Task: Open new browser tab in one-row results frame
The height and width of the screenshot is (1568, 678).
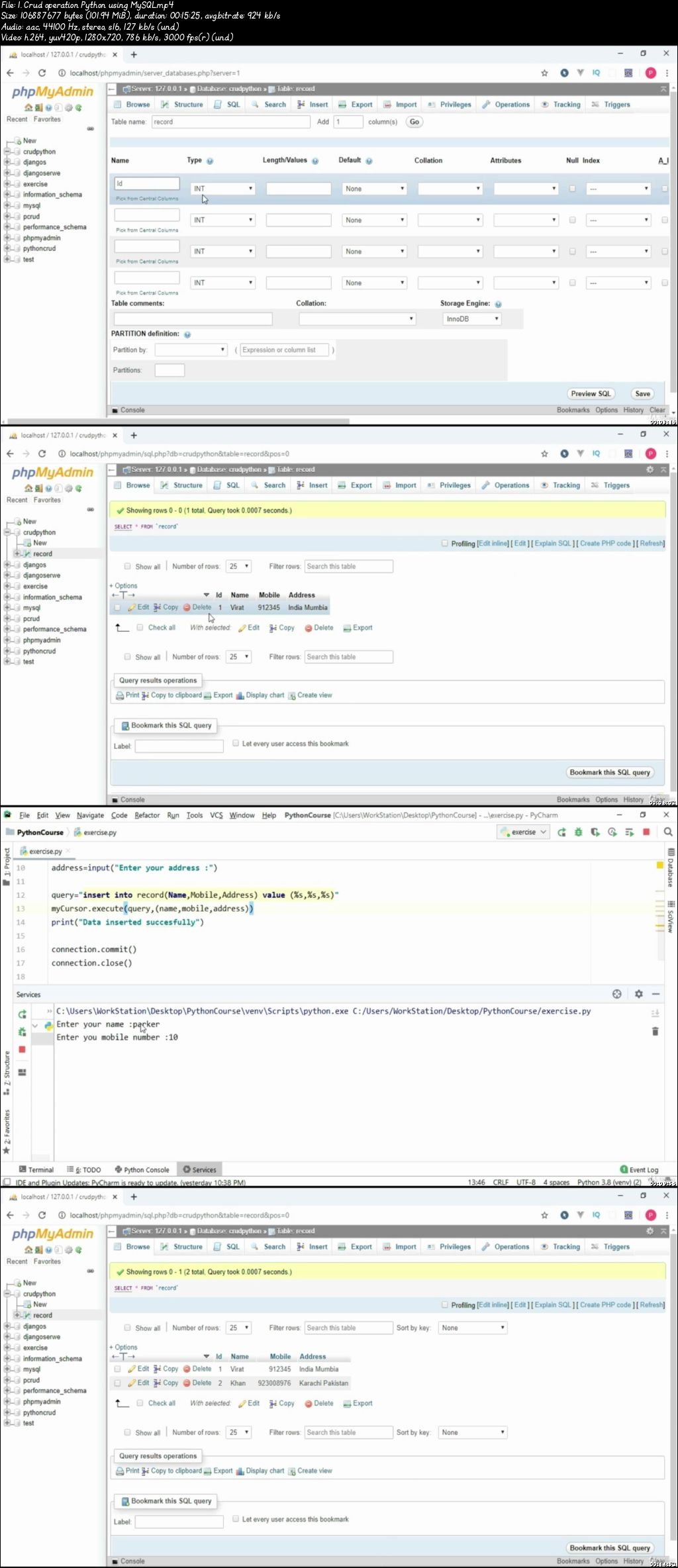Action: 134,435
